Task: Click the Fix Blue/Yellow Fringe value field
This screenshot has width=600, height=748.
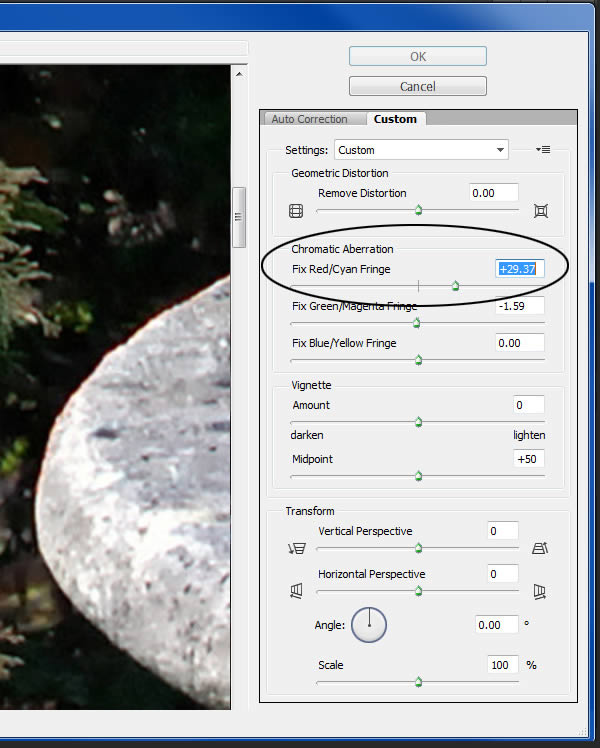Action: click(520, 343)
